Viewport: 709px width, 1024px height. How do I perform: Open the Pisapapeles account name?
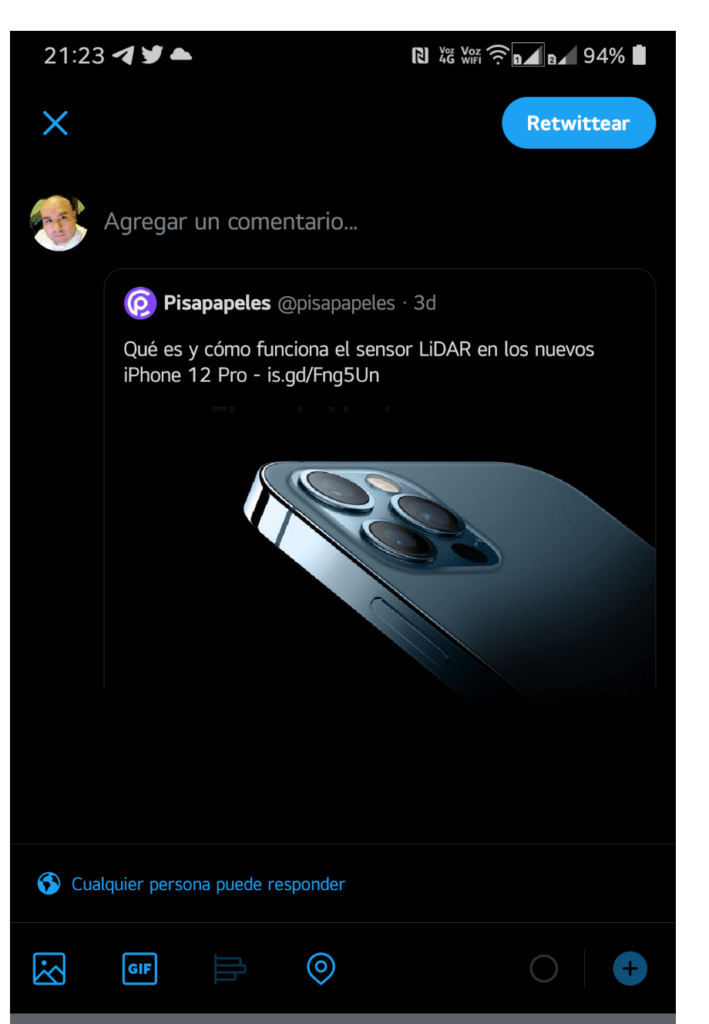coord(217,303)
